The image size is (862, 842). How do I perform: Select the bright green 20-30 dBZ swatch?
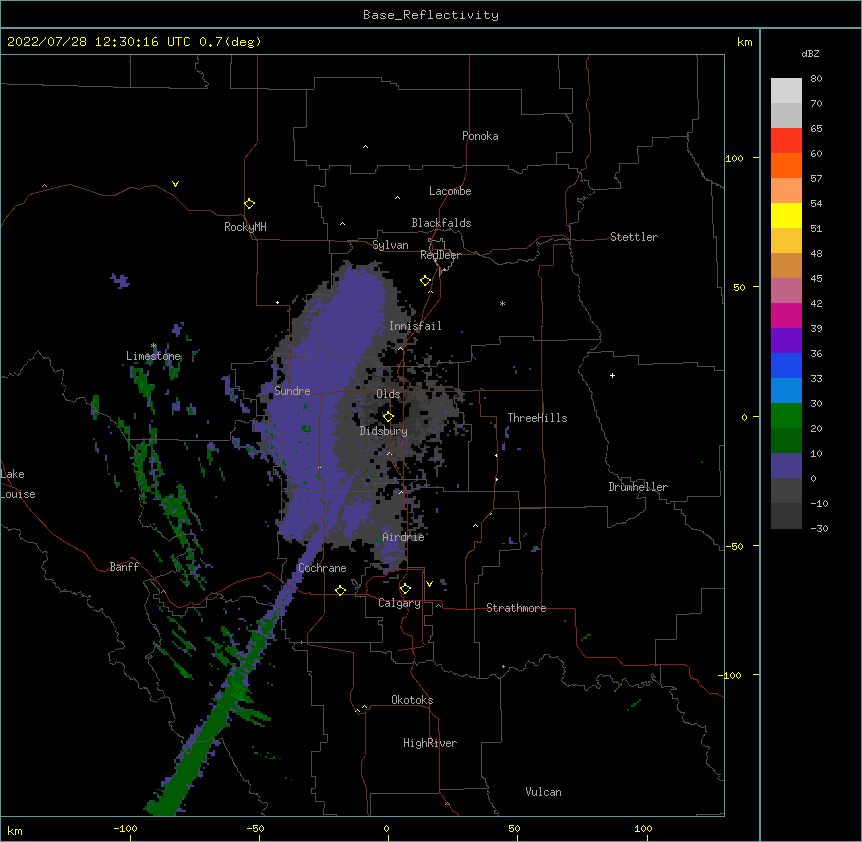(x=786, y=416)
